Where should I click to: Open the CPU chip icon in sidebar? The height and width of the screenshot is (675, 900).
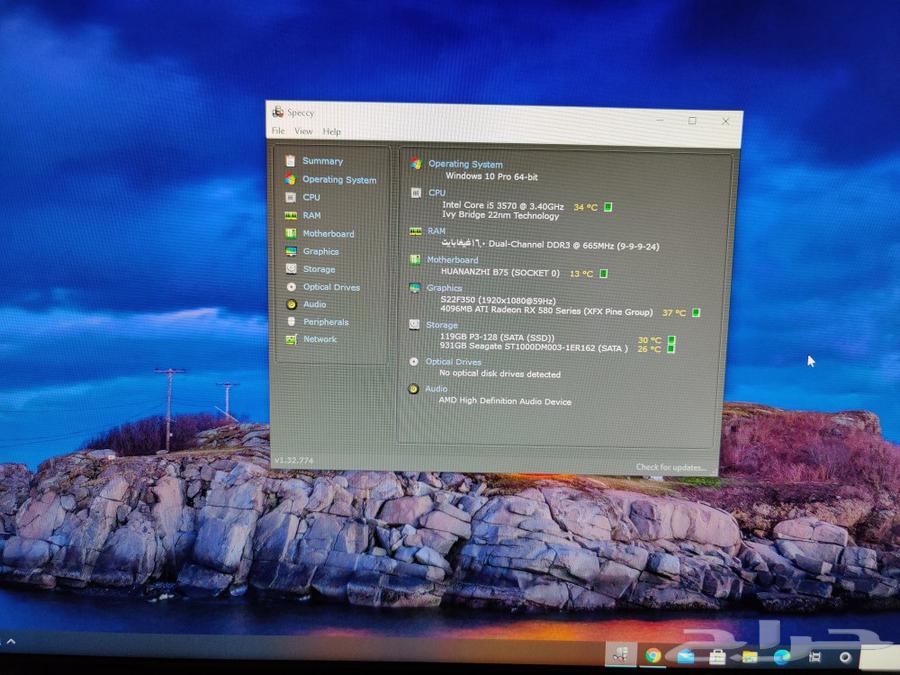pos(290,197)
